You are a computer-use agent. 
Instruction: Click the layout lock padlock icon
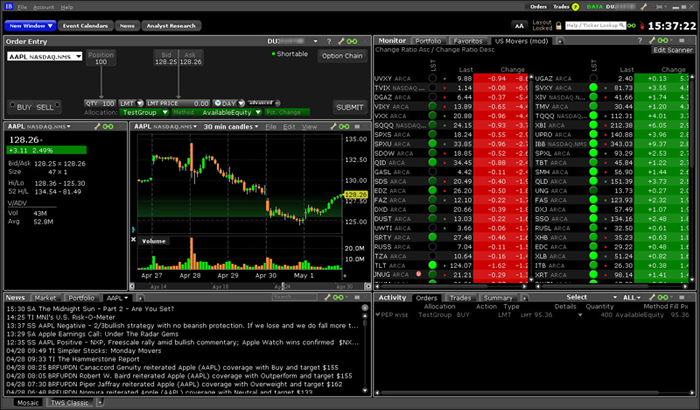coord(558,26)
